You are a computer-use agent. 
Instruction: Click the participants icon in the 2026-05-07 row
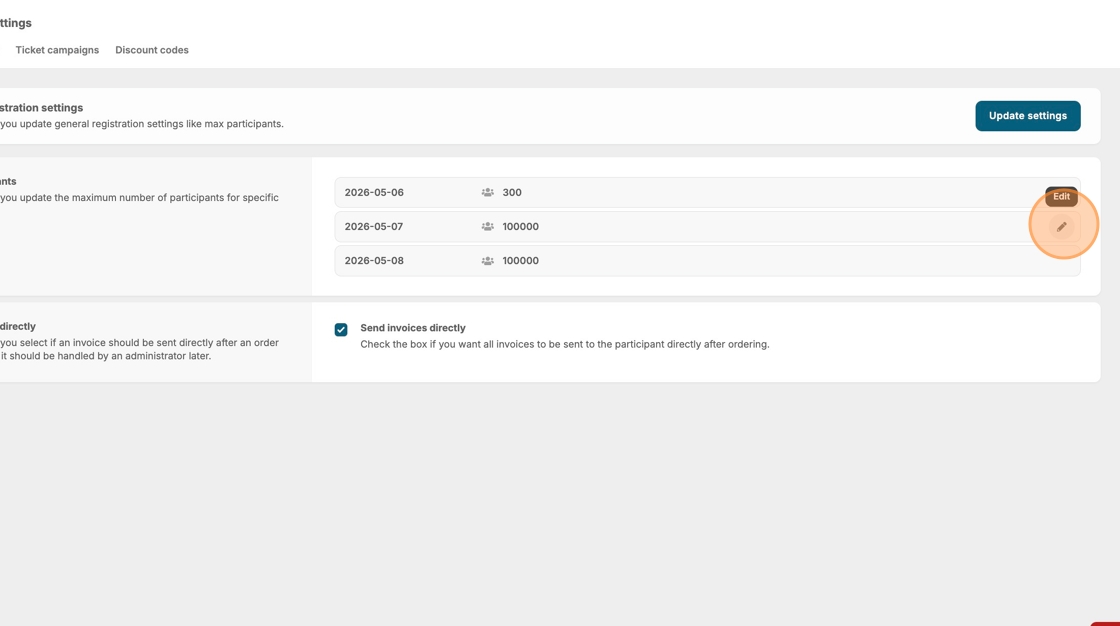[488, 227]
